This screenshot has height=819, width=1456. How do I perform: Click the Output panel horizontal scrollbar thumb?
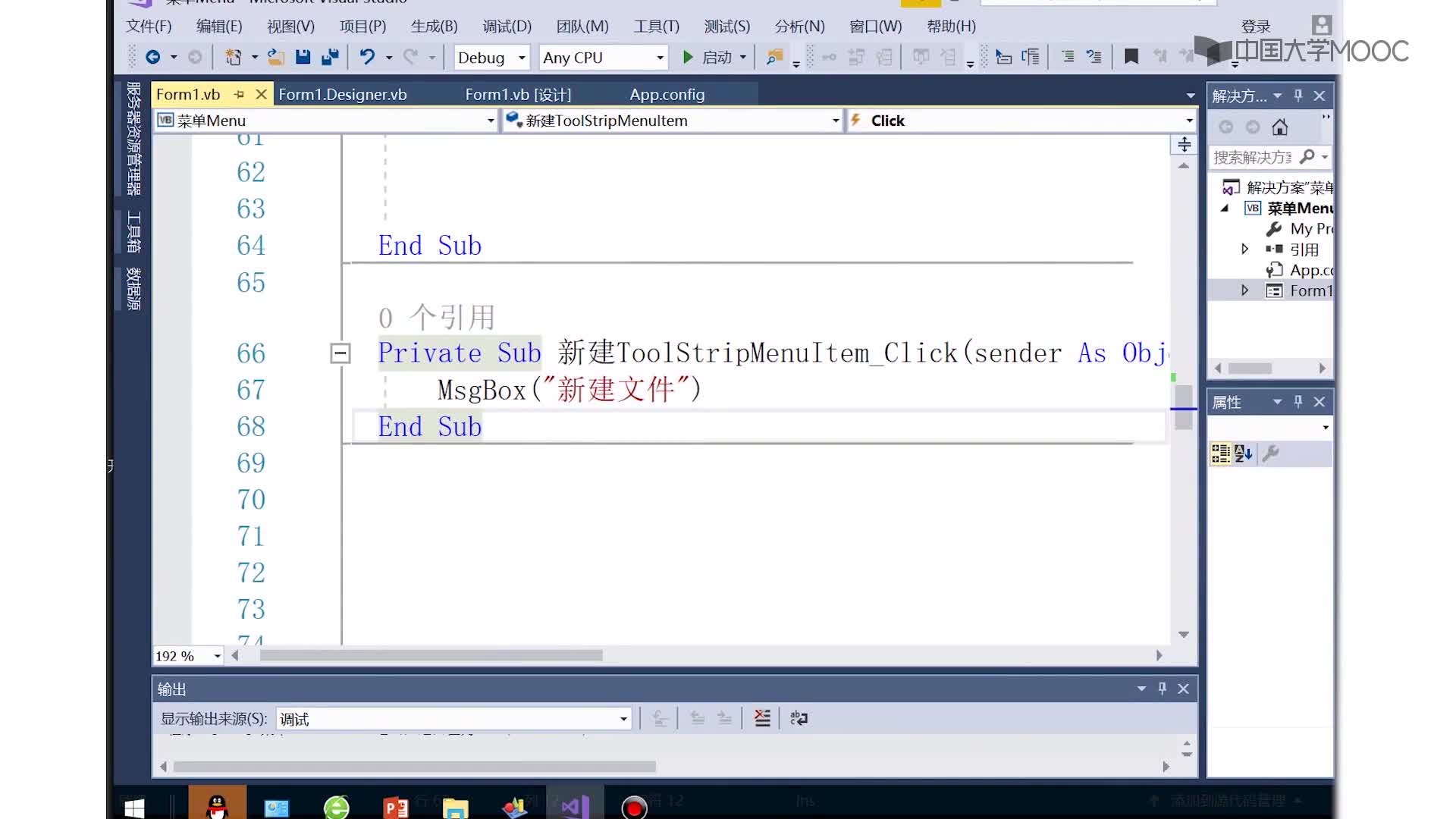click(x=415, y=767)
